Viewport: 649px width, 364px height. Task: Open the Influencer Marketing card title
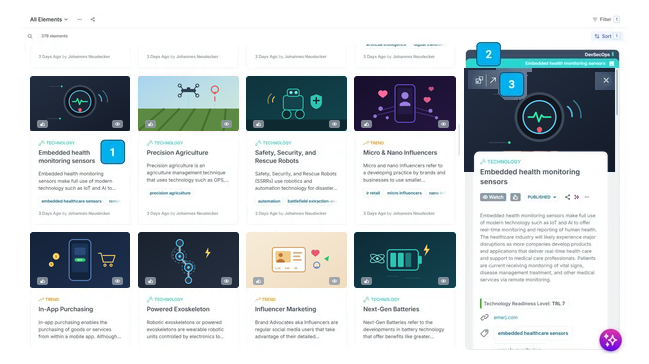[x=285, y=309]
